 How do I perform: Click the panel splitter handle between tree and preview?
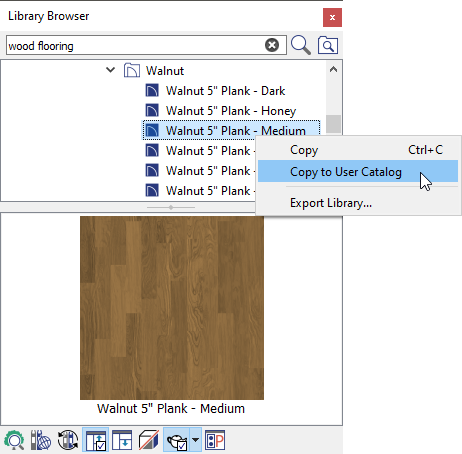coord(171,207)
